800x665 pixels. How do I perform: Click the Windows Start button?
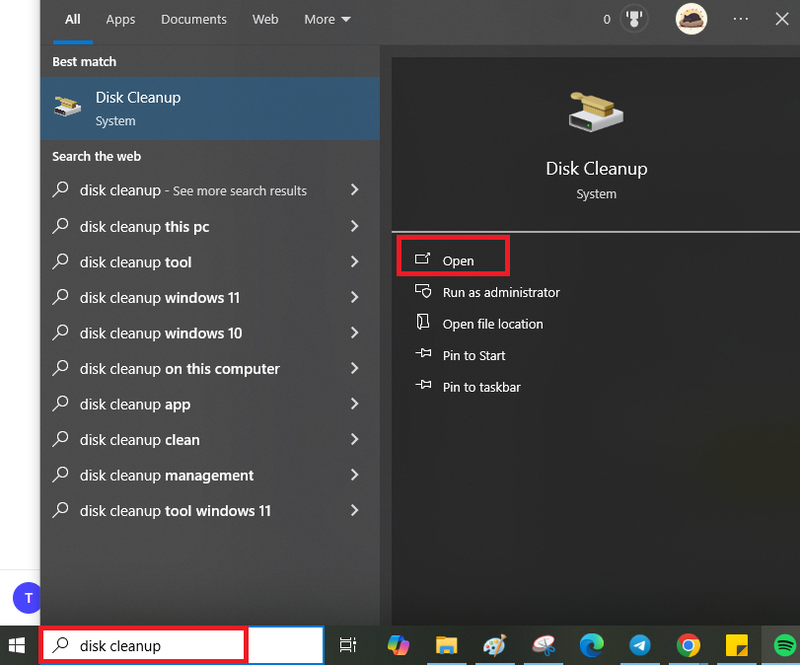pyautogui.click(x=17, y=646)
